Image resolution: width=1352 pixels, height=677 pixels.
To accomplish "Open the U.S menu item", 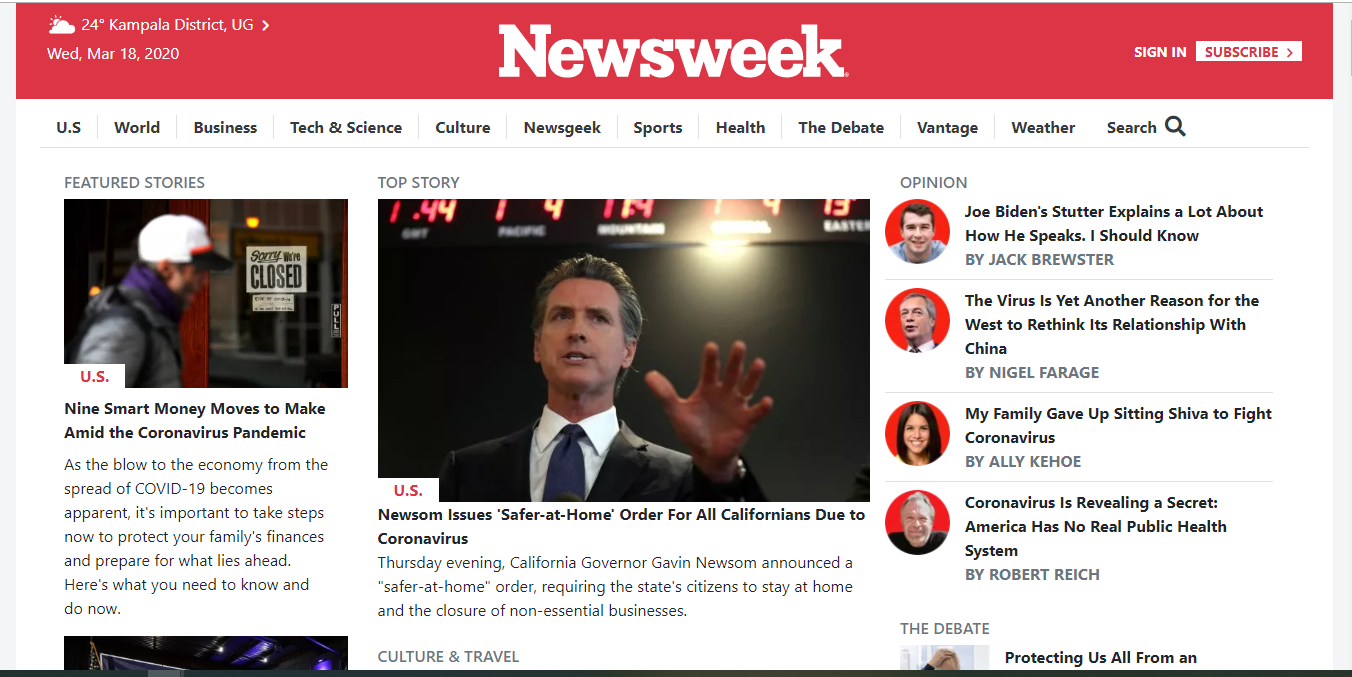I will pos(69,127).
